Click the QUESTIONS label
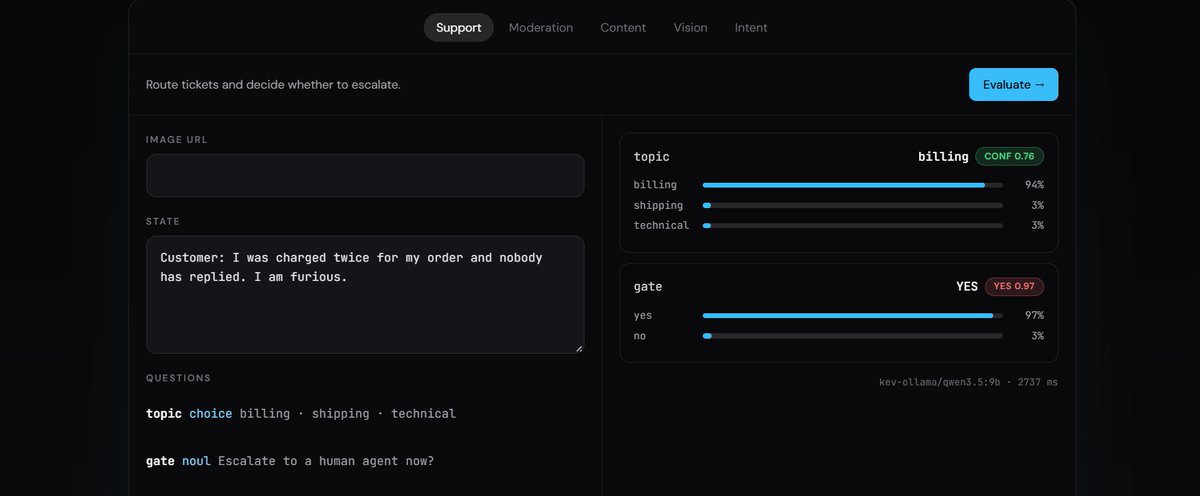Image resolution: width=1200 pixels, height=496 pixels. pos(178,378)
